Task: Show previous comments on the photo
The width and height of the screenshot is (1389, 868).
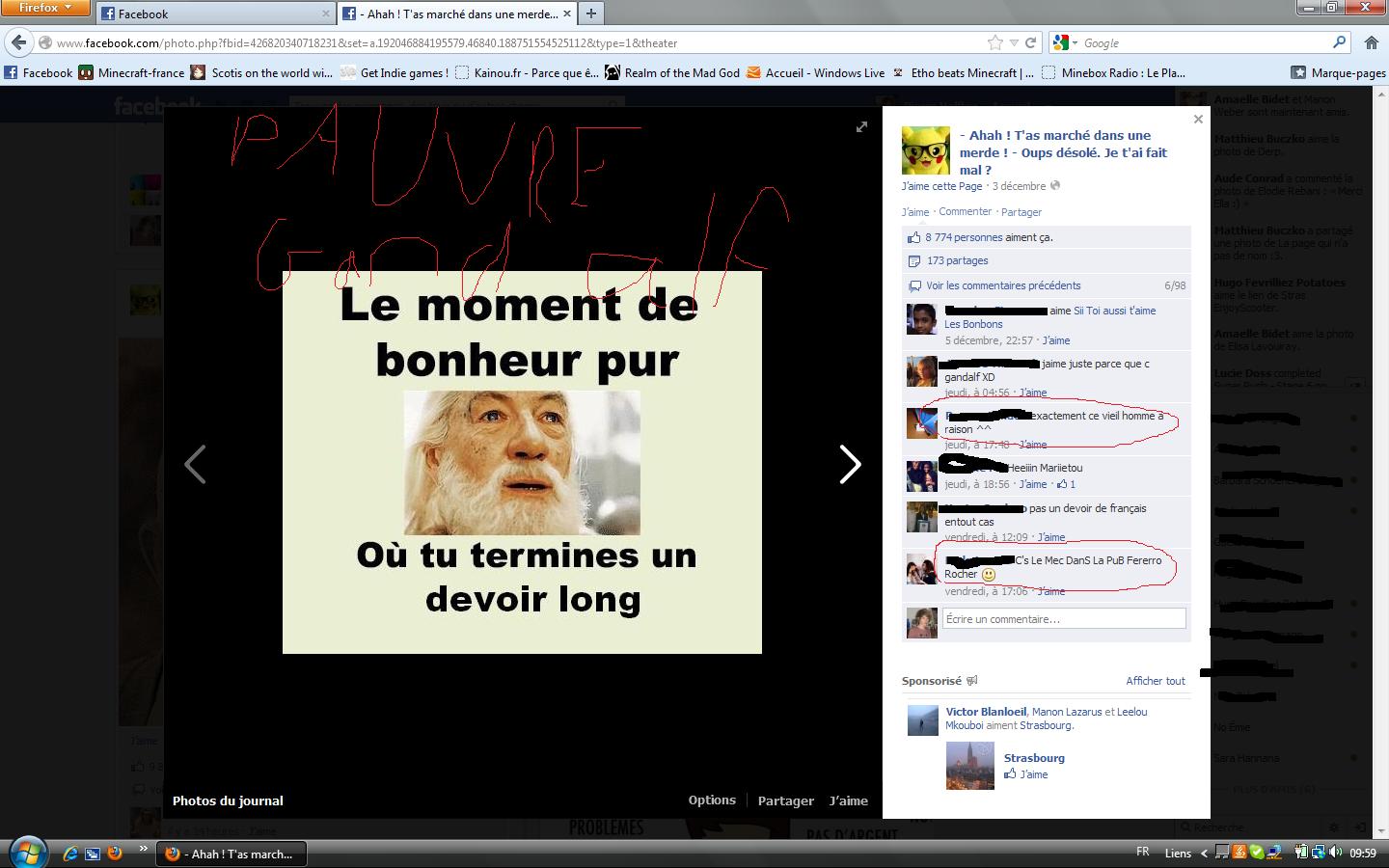Action: tap(1003, 285)
